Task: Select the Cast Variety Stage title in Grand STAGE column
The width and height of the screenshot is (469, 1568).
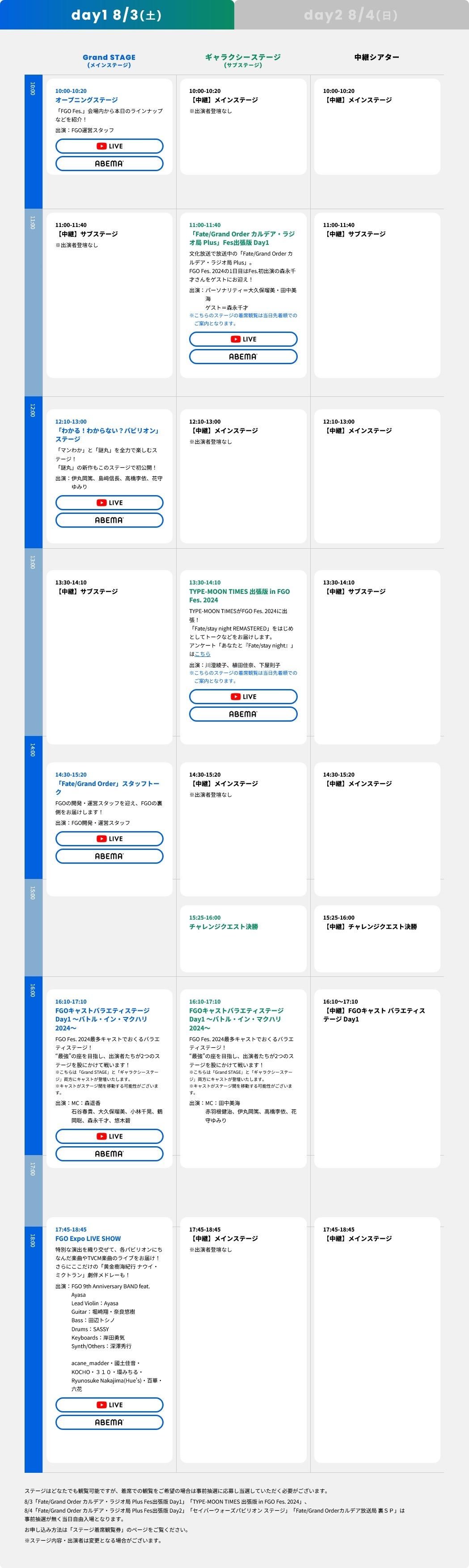Action: click(x=102, y=1019)
